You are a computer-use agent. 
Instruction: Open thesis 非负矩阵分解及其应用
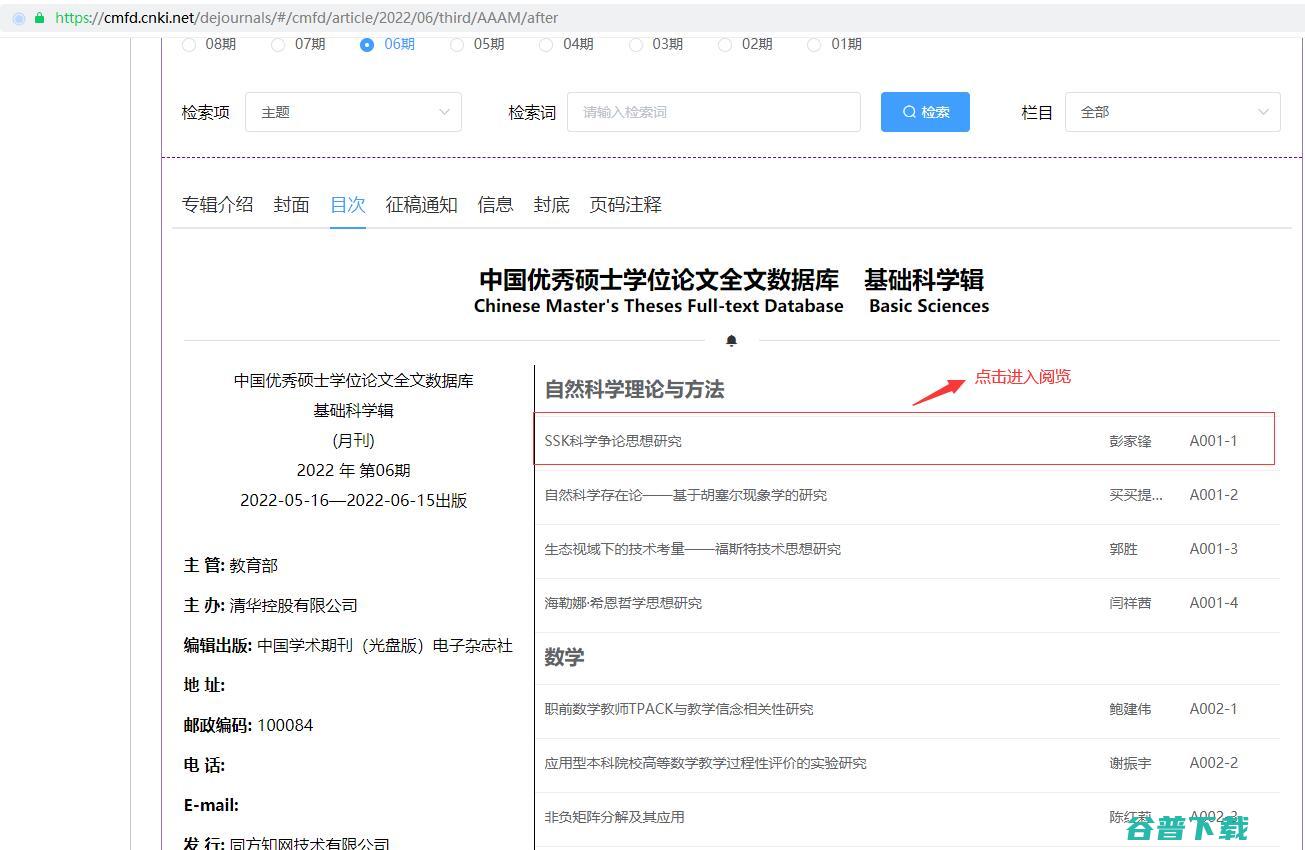(x=614, y=817)
